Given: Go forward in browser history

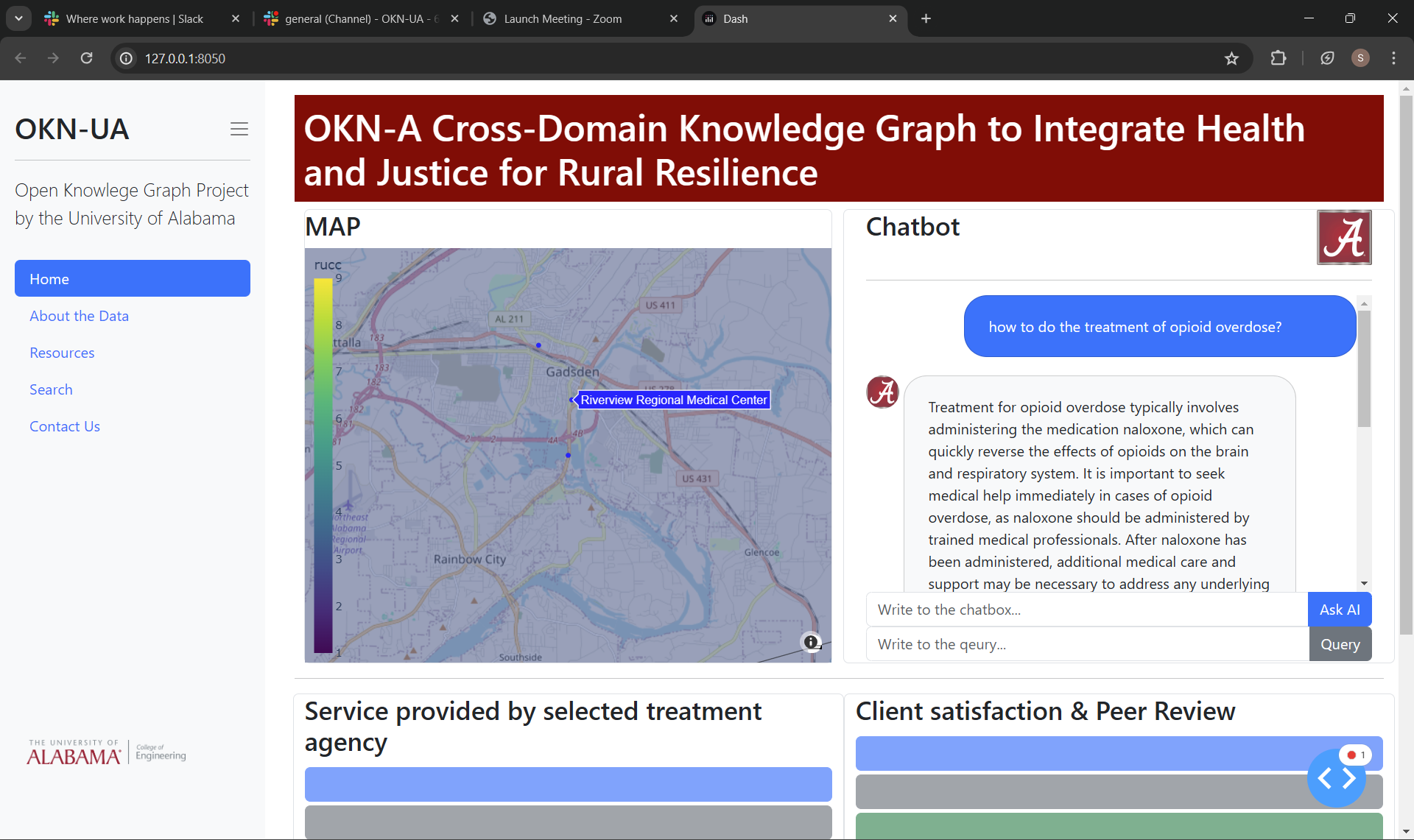Looking at the screenshot, I should point(53,58).
